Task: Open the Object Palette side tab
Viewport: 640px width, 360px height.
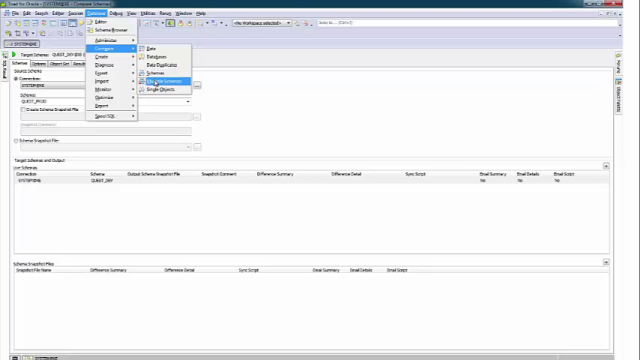Action: pyautogui.click(x=618, y=96)
